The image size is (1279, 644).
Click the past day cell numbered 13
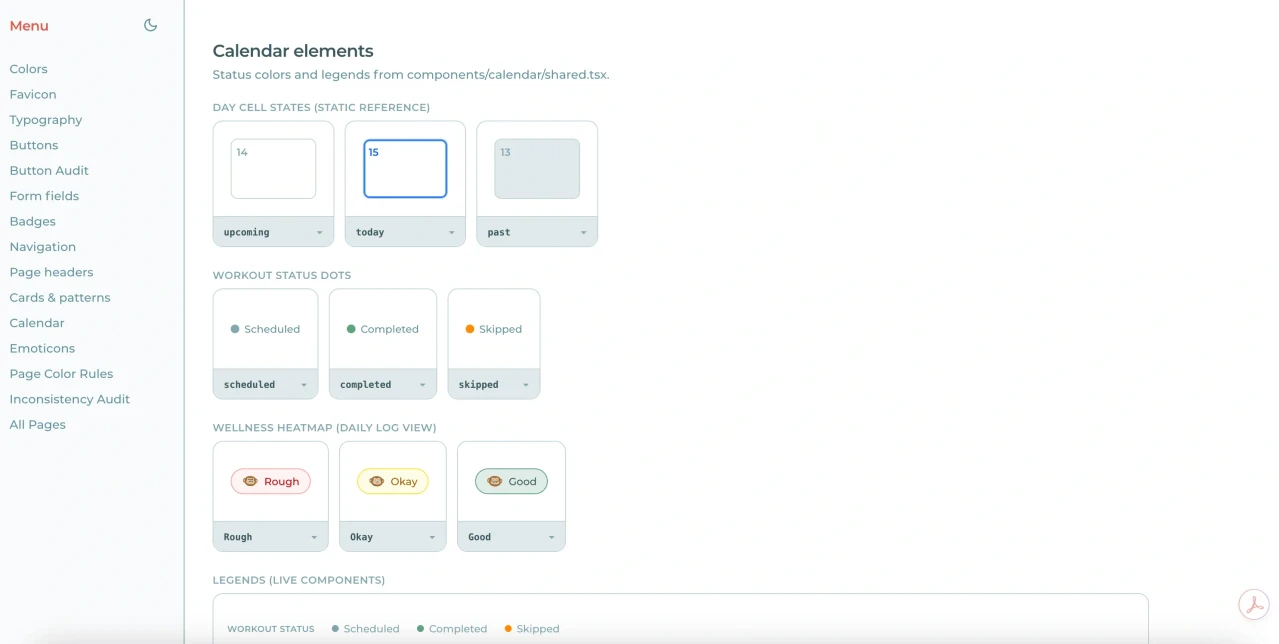(537, 169)
